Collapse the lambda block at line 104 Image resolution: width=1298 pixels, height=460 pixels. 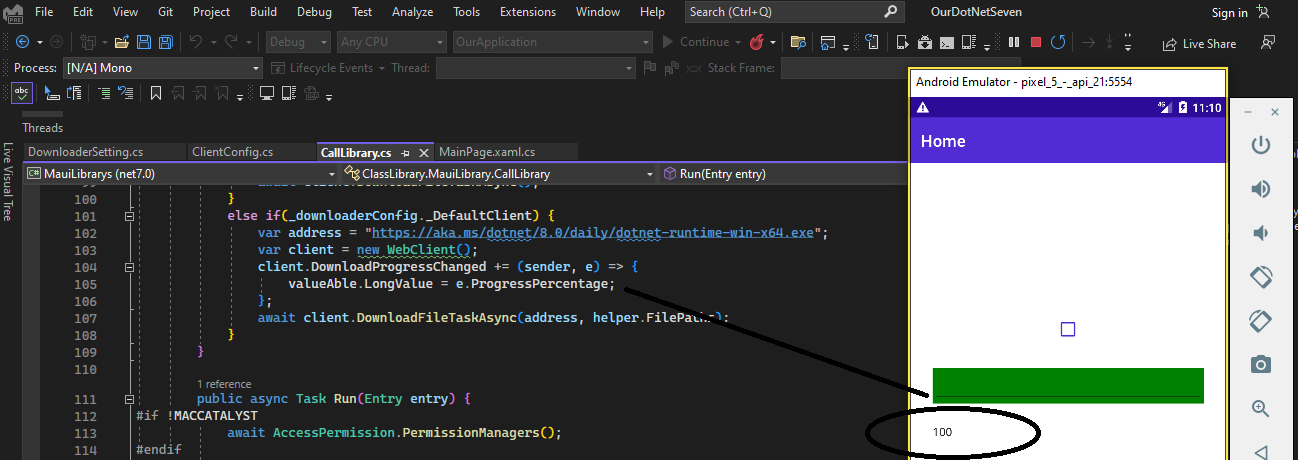129,268
